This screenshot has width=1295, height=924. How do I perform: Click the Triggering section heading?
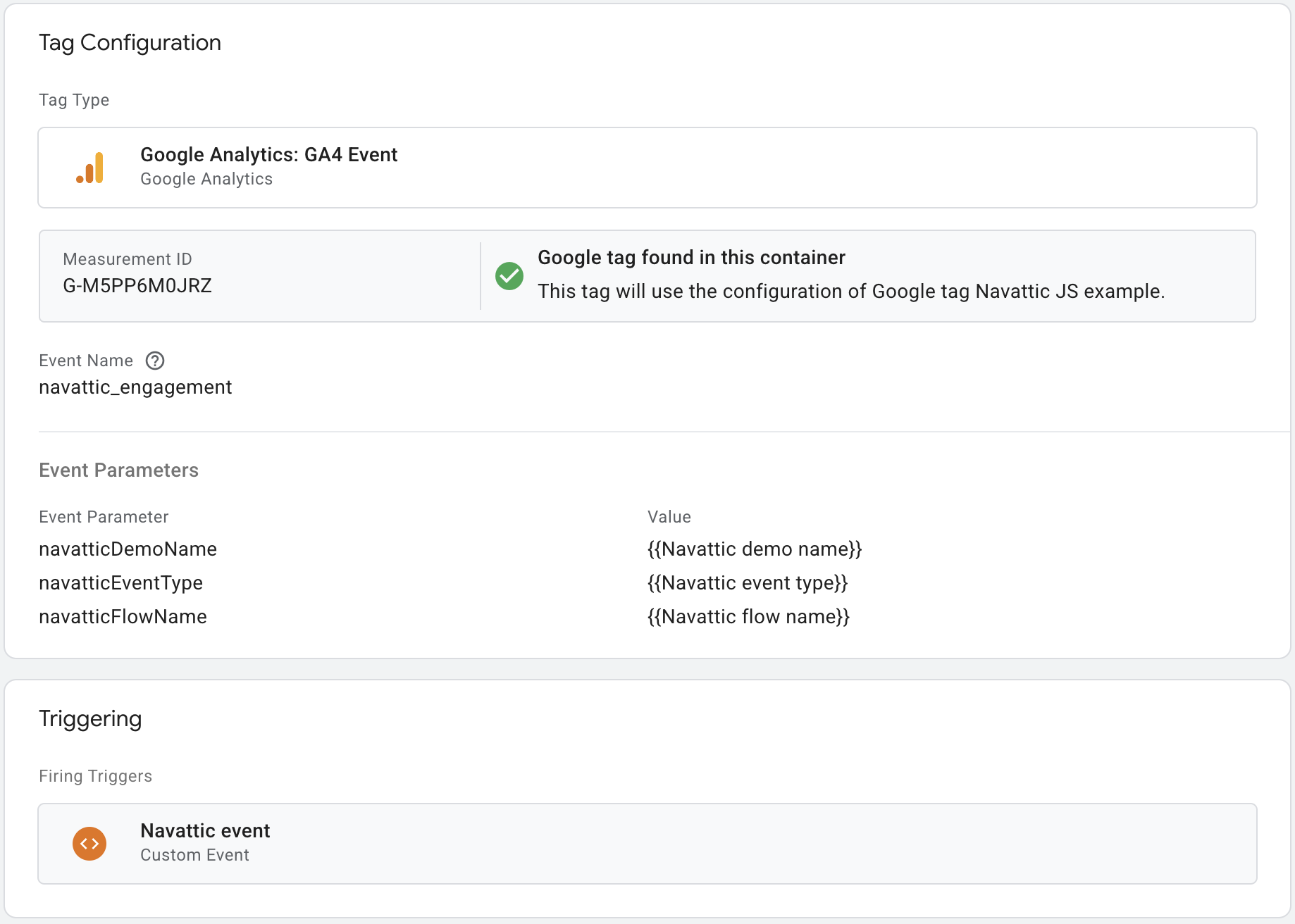pos(90,719)
